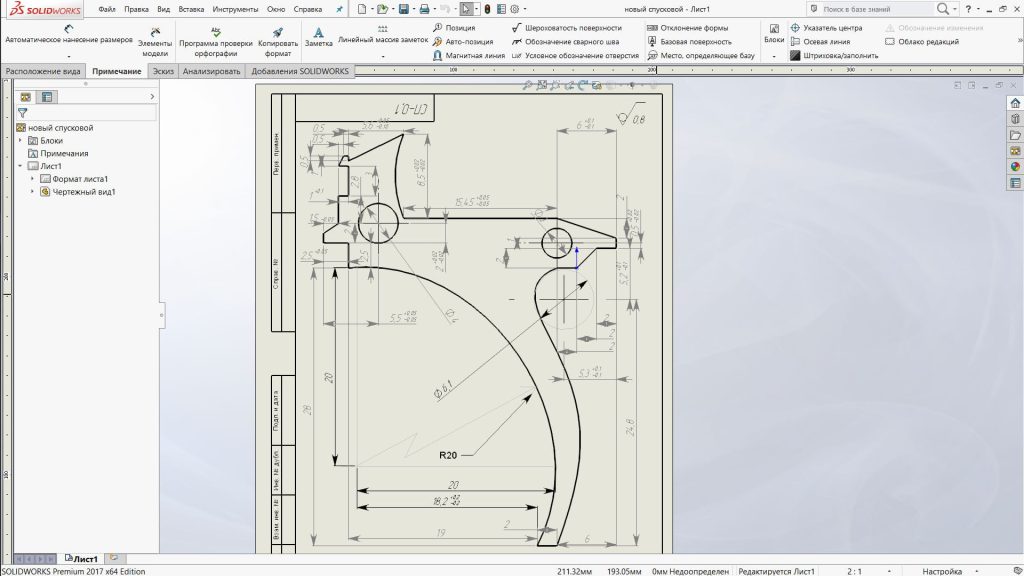Image resolution: width=1024 pixels, height=576 pixels.
Task: Click the New document icon
Action: click(362, 9)
